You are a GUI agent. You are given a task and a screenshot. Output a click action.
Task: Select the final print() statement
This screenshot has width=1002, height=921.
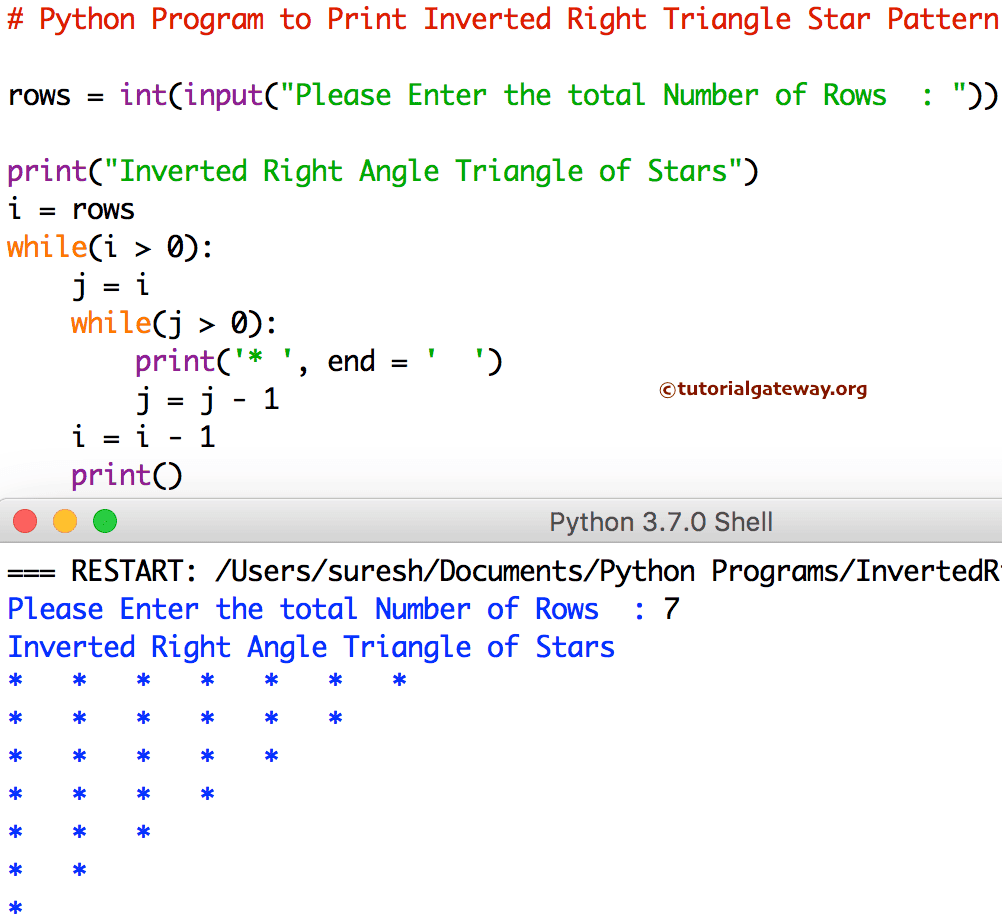126,475
